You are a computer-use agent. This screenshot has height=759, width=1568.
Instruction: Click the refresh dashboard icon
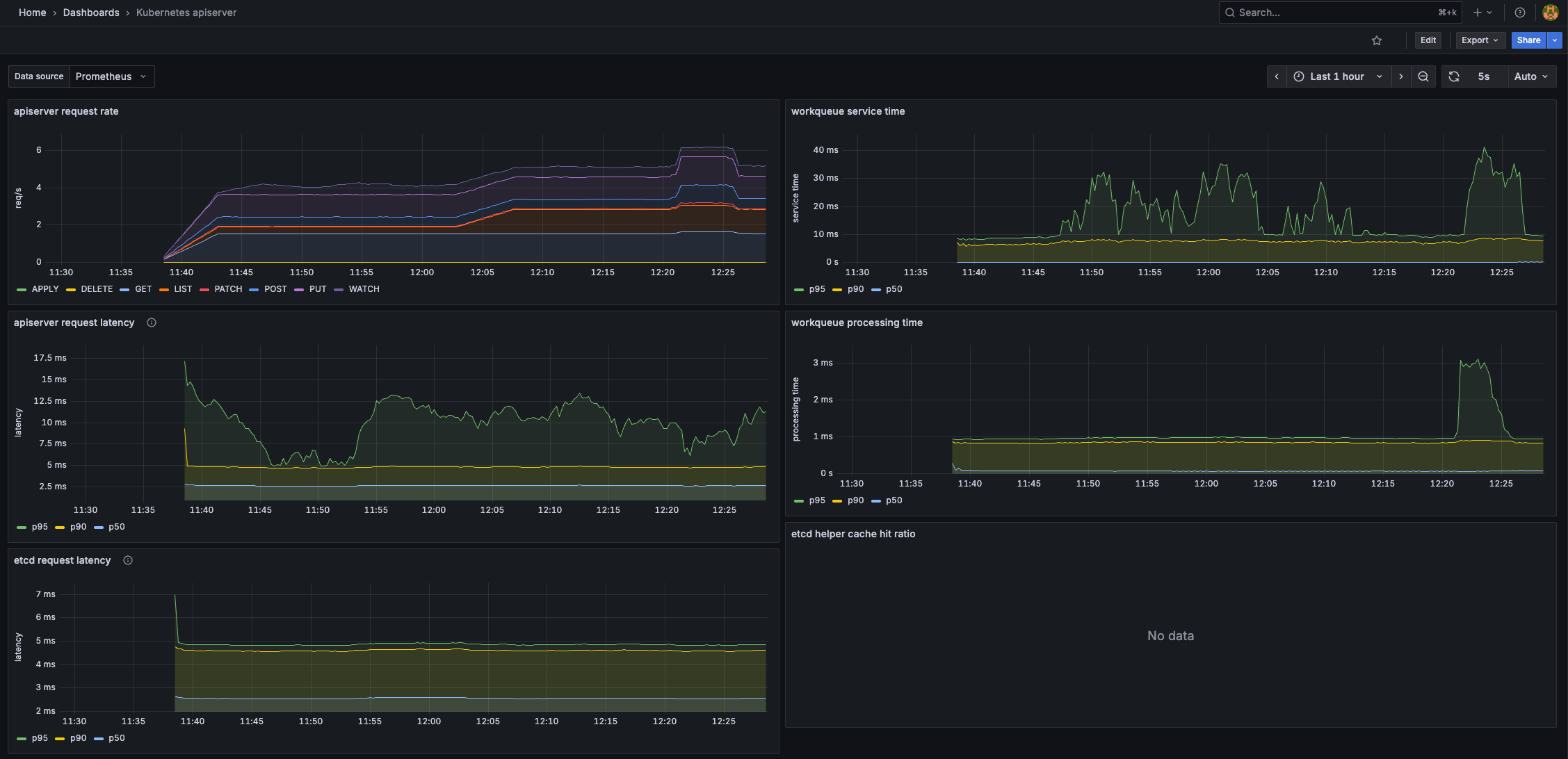click(1454, 76)
